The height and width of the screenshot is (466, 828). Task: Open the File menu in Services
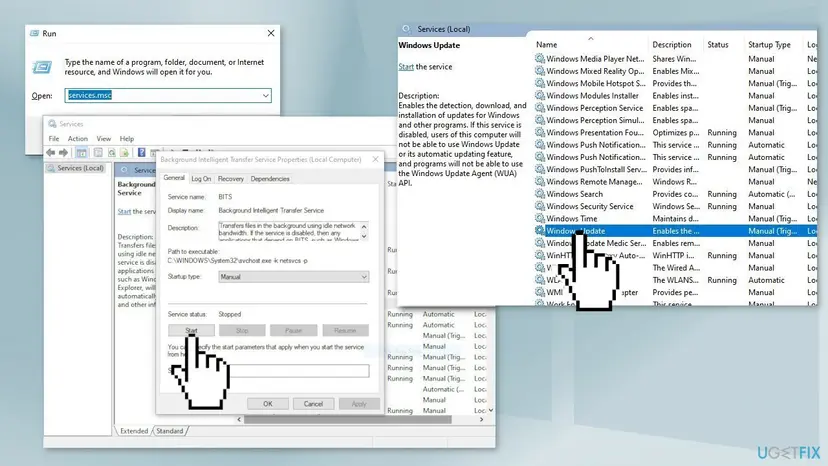54,138
